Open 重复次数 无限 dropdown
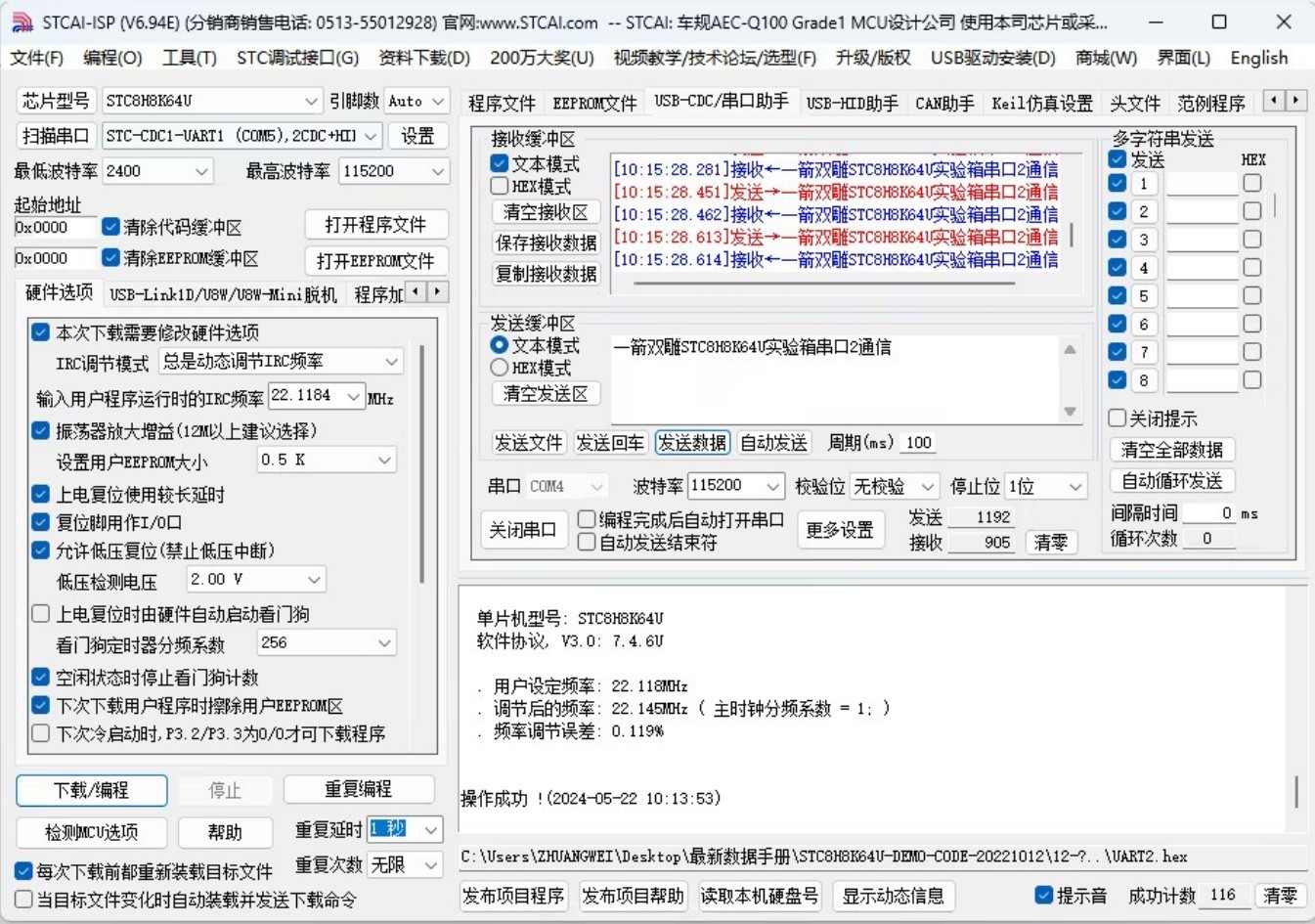 click(x=405, y=865)
